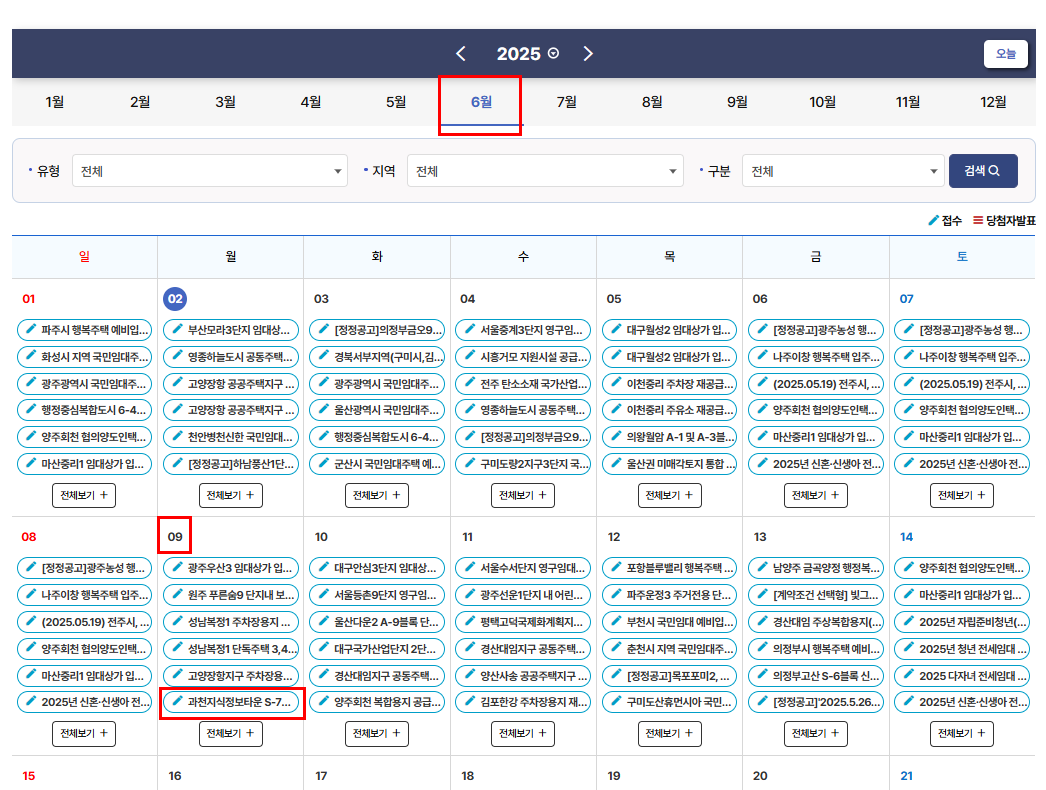Click magnifier icon in 검색 button
The image size is (1046, 790).
pos(994,171)
